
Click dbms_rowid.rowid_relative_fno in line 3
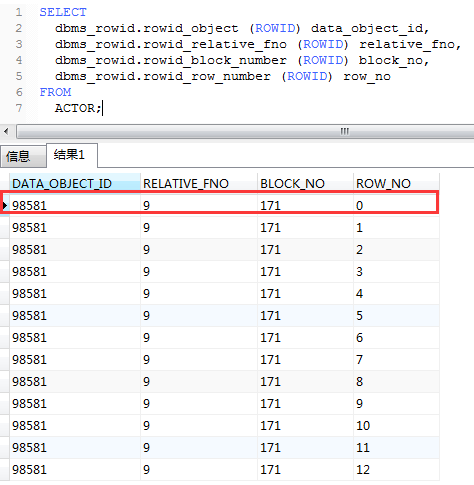[171, 45]
